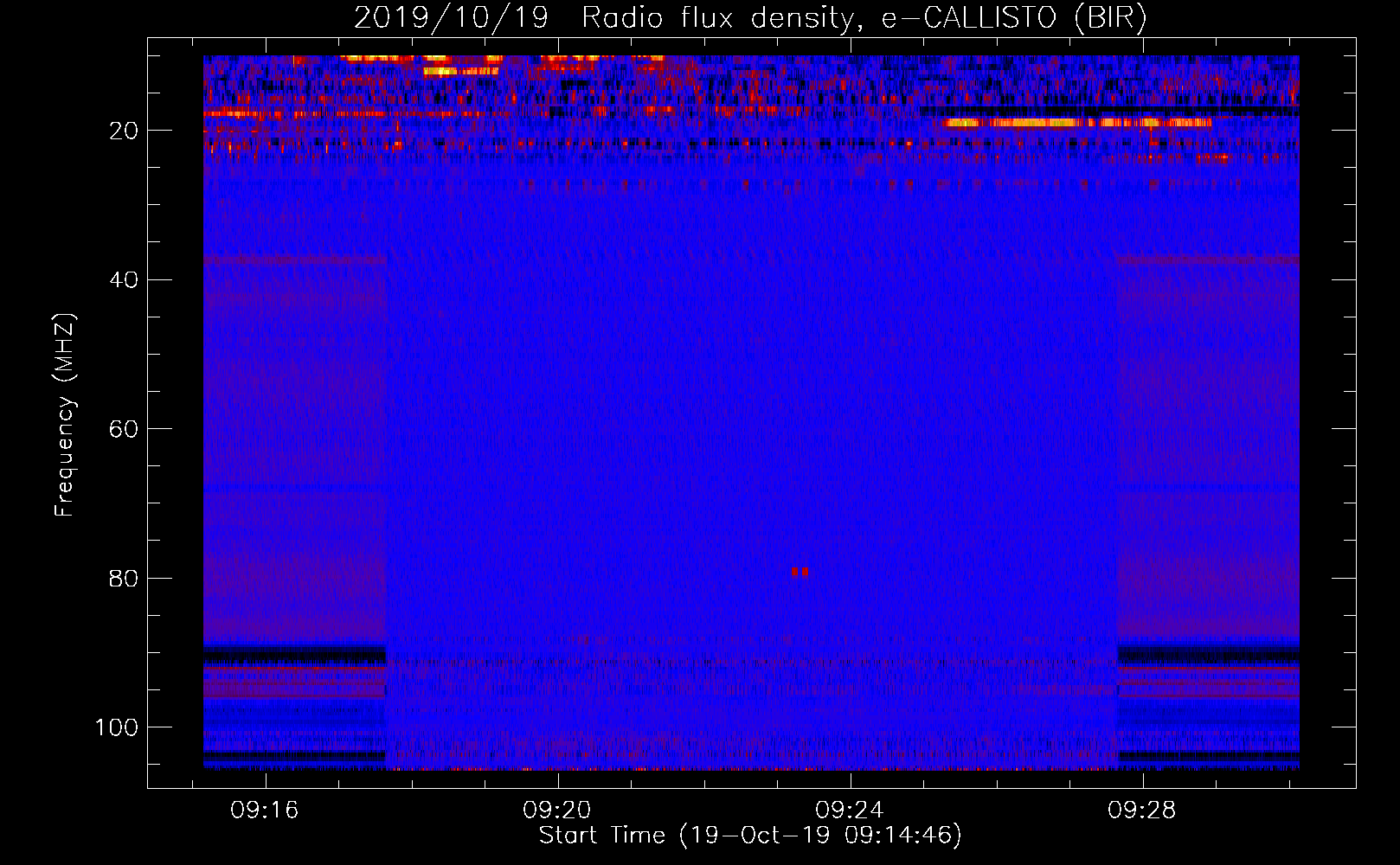Click the small red marks near 80 MHz
The width and height of the screenshot is (1400, 865).
pyautogui.click(x=800, y=572)
